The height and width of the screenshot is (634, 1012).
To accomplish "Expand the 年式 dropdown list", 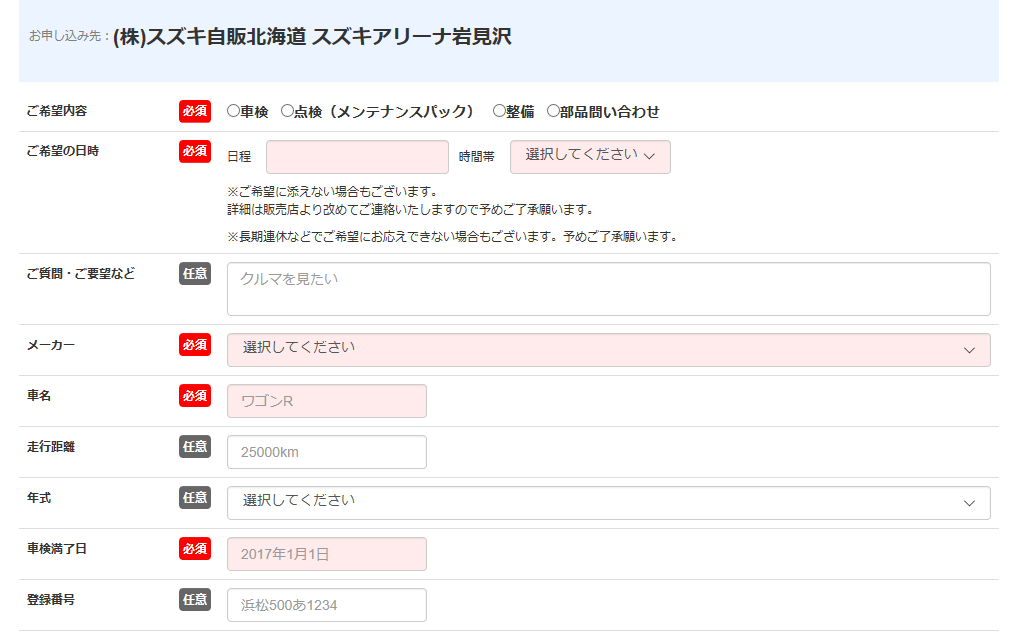I will pos(609,503).
